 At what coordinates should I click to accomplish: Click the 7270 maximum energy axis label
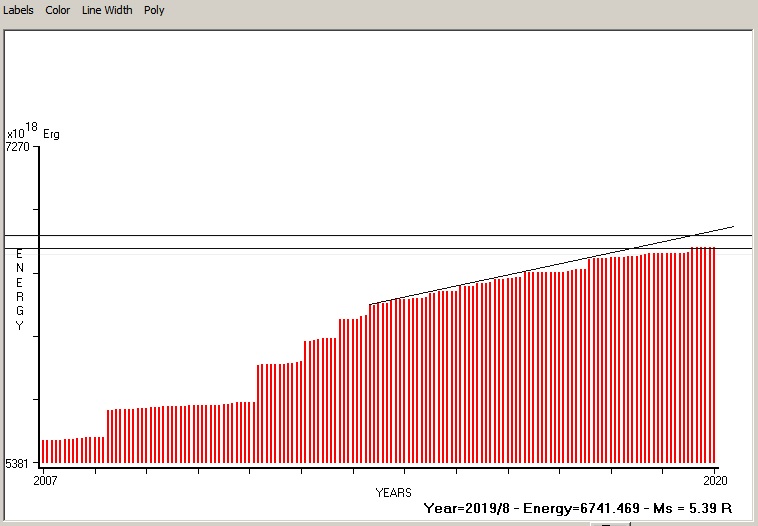(19, 147)
